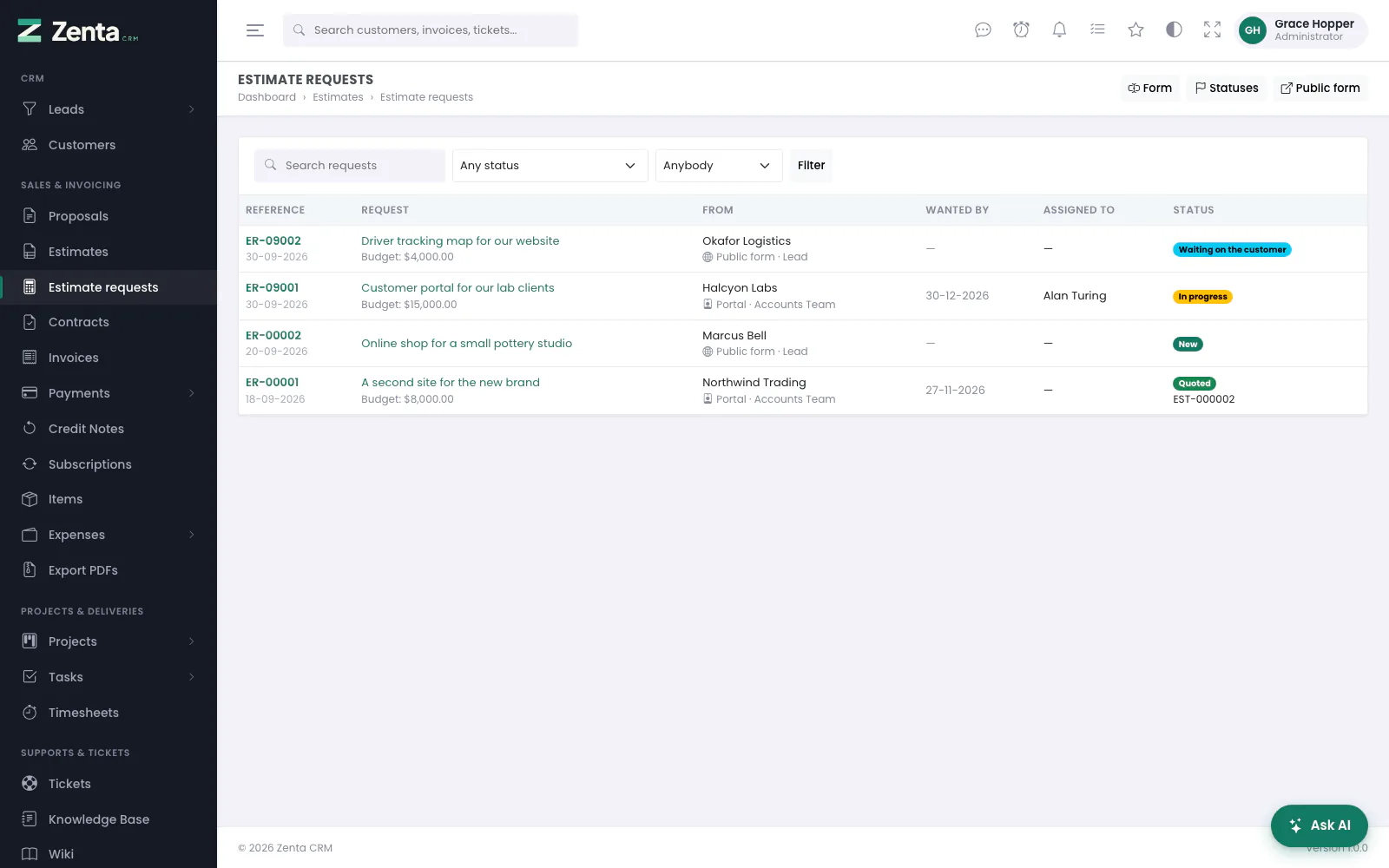Click the Zenta CRM logo
This screenshot has width=1389, height=868.
pos(78,31)
